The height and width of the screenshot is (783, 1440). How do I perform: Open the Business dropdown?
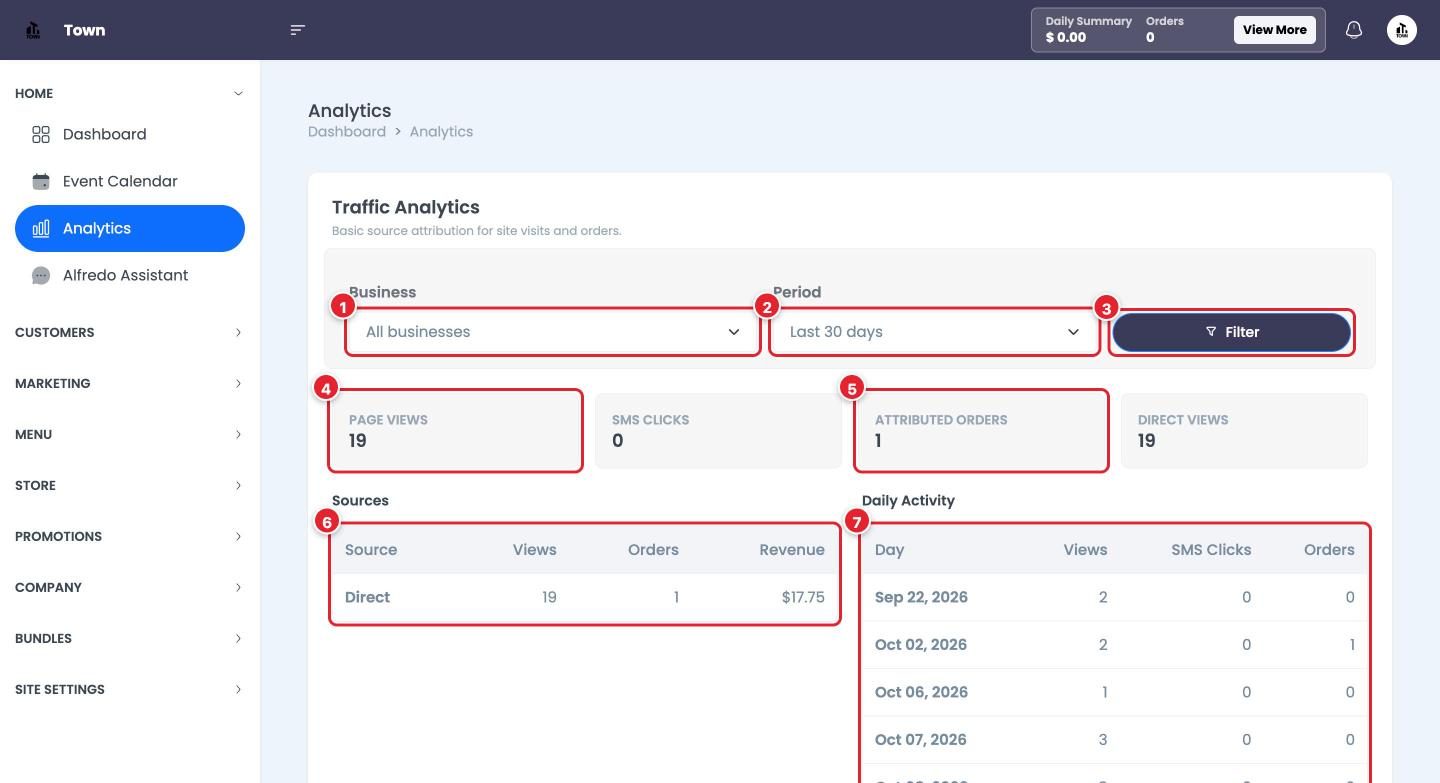[553, 332]
